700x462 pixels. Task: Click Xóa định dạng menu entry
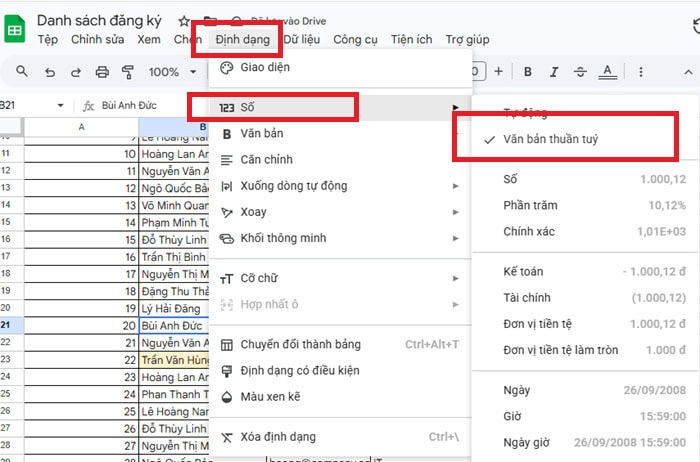click(x=275, y=437)
